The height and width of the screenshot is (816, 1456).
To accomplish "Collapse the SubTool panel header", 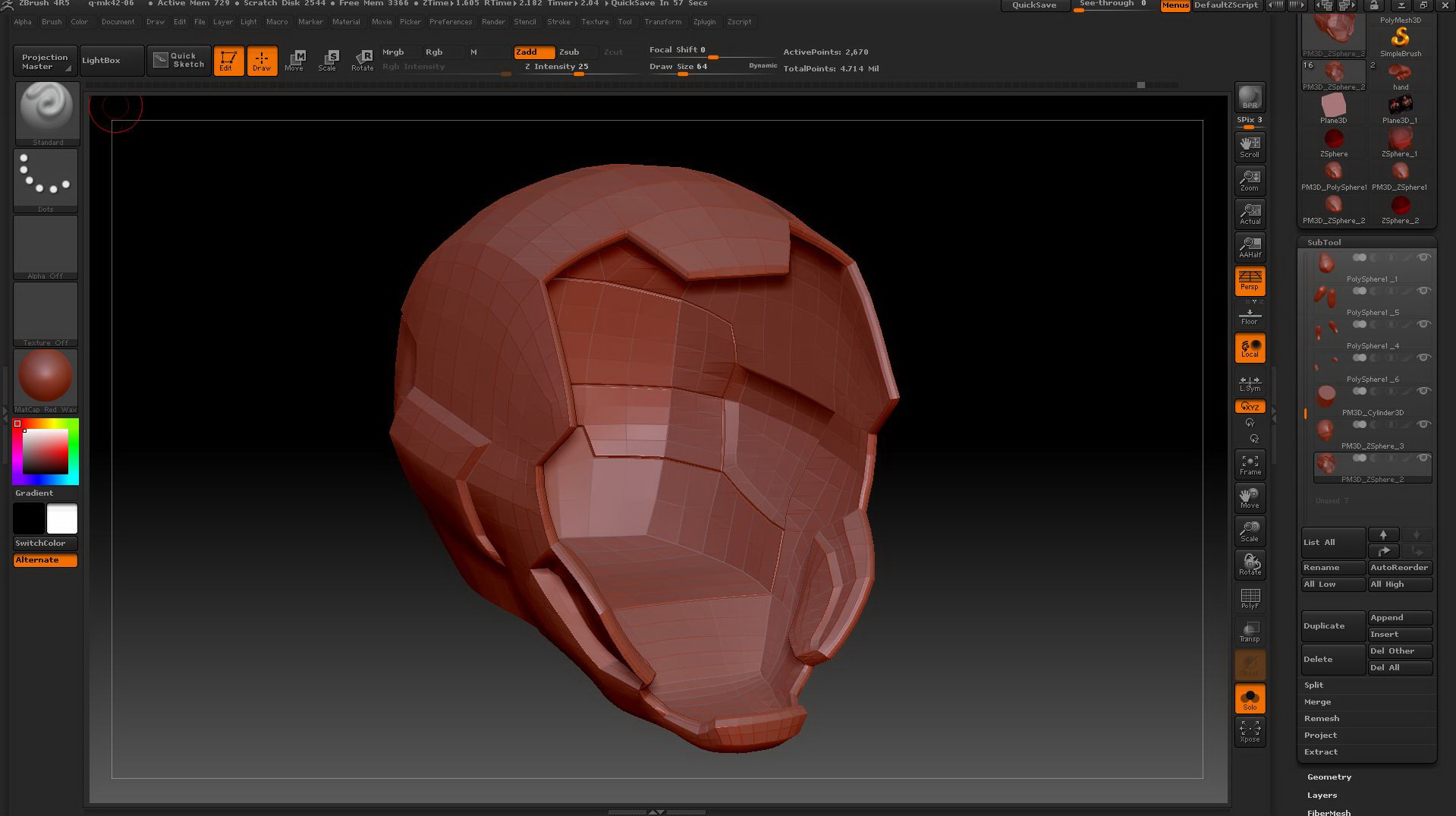I will [x=1324, y=242].
